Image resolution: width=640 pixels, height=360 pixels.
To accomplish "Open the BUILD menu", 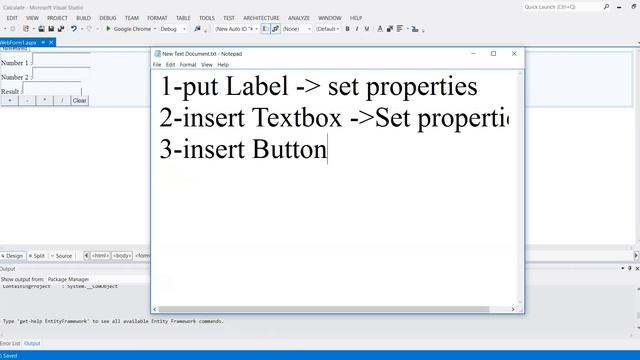I will (83, 18).
